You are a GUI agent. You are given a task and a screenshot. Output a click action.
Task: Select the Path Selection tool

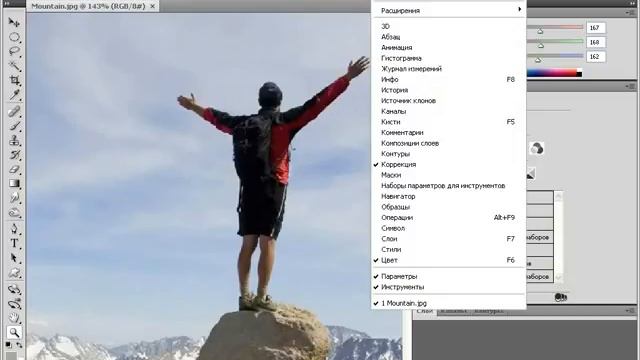[14, 258]
